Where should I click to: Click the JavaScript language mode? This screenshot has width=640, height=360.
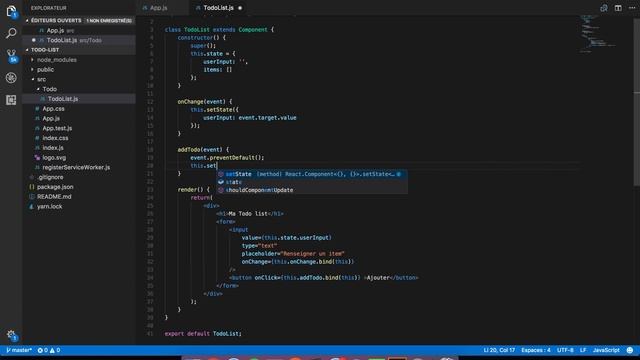pos(606,350)
